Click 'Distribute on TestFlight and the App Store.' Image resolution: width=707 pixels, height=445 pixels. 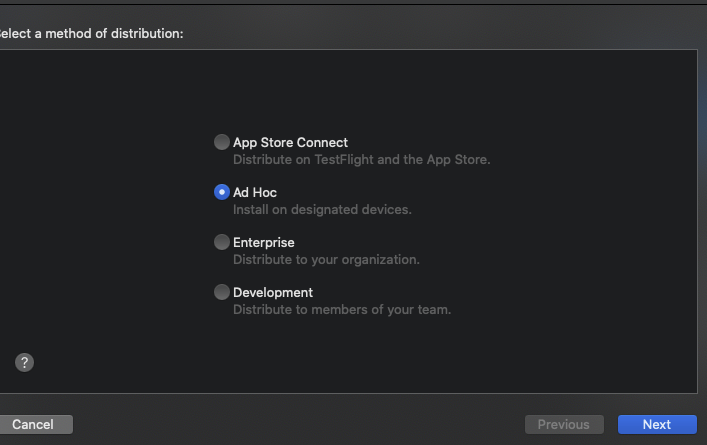click(x=362, y=160)
